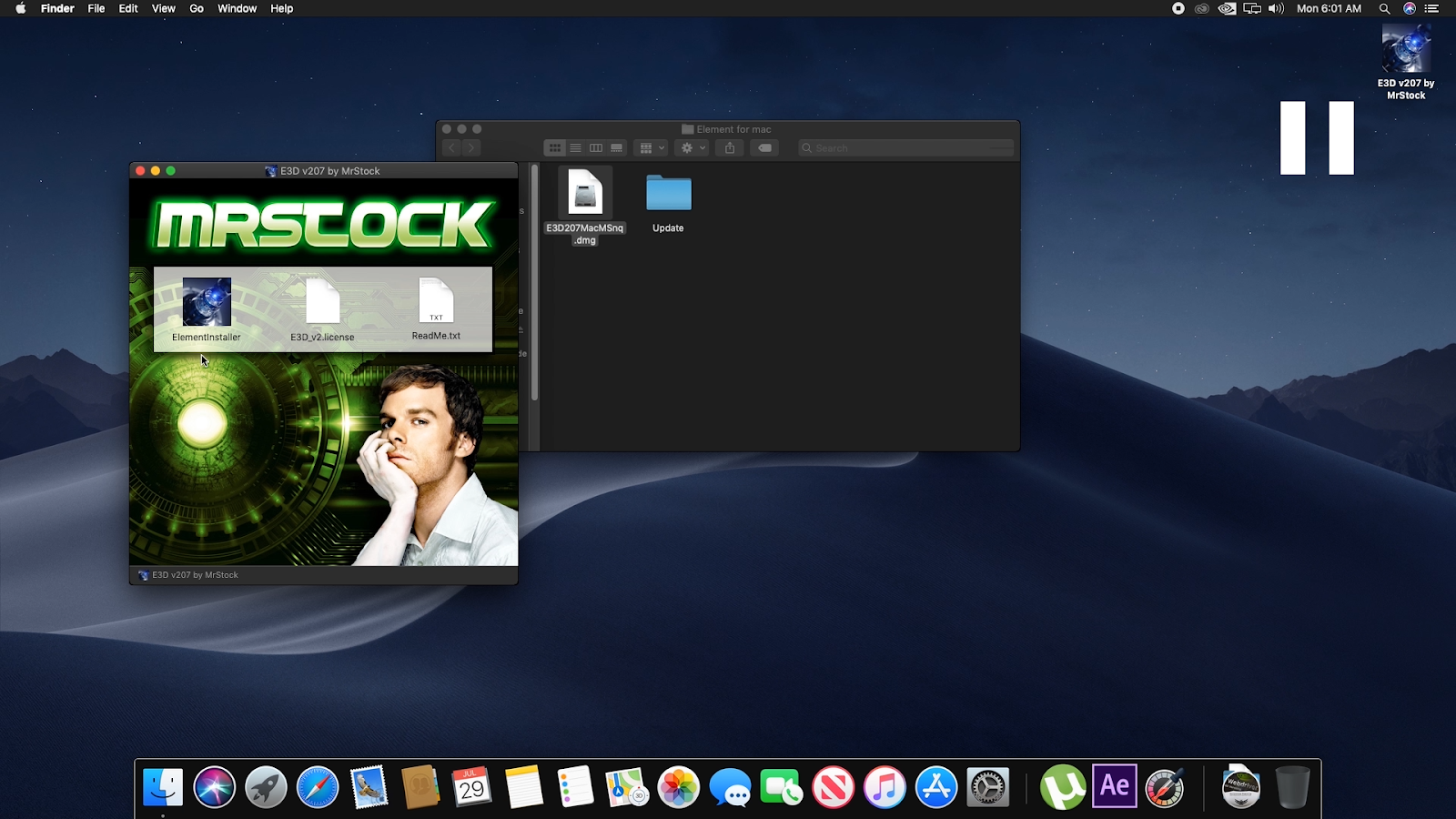Open Messages from the Dock
Screen dimensions: 1456x819
point(730,787)
